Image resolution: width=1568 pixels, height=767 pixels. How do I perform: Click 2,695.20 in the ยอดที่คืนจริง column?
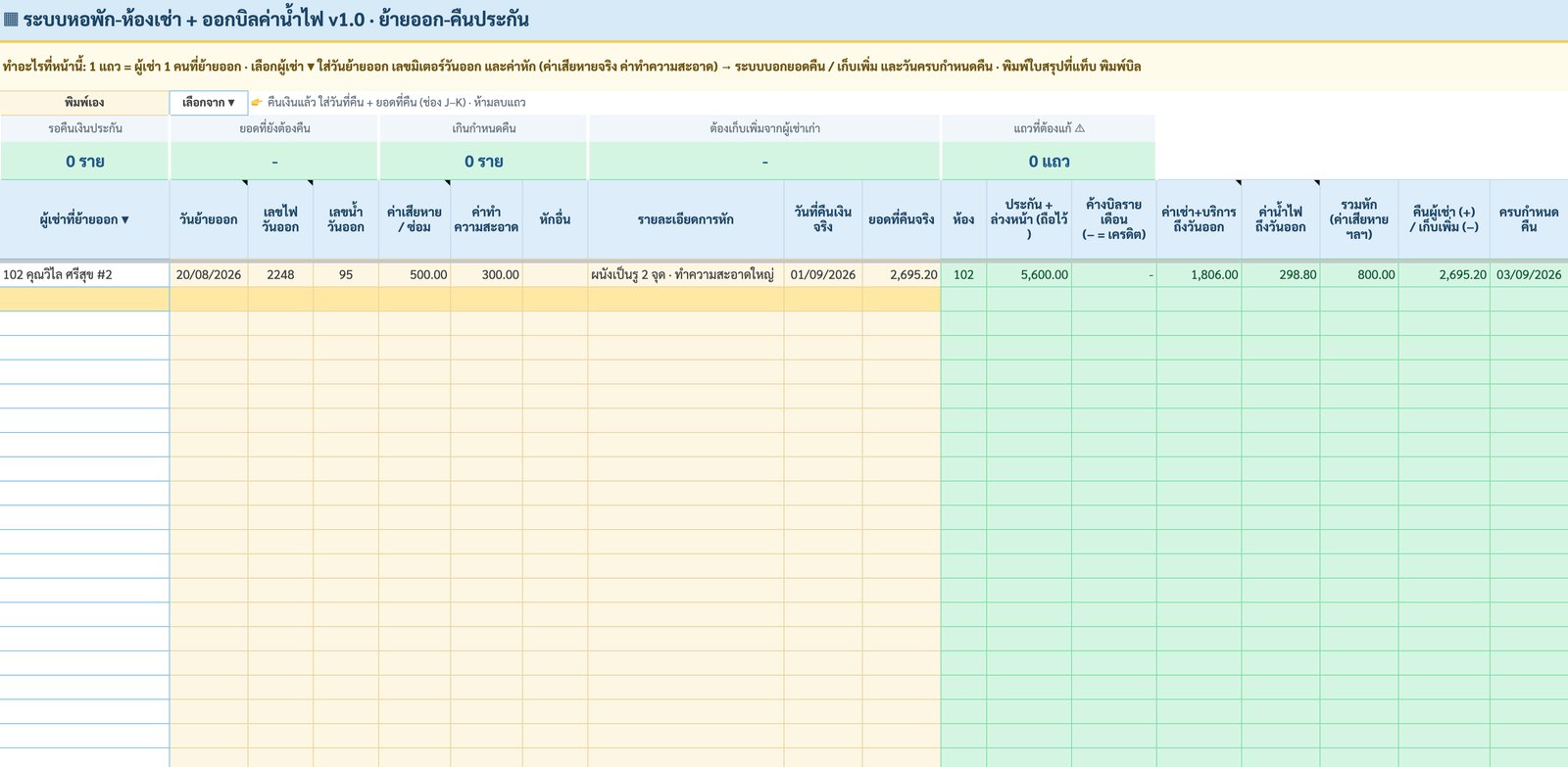click(902, 275)
